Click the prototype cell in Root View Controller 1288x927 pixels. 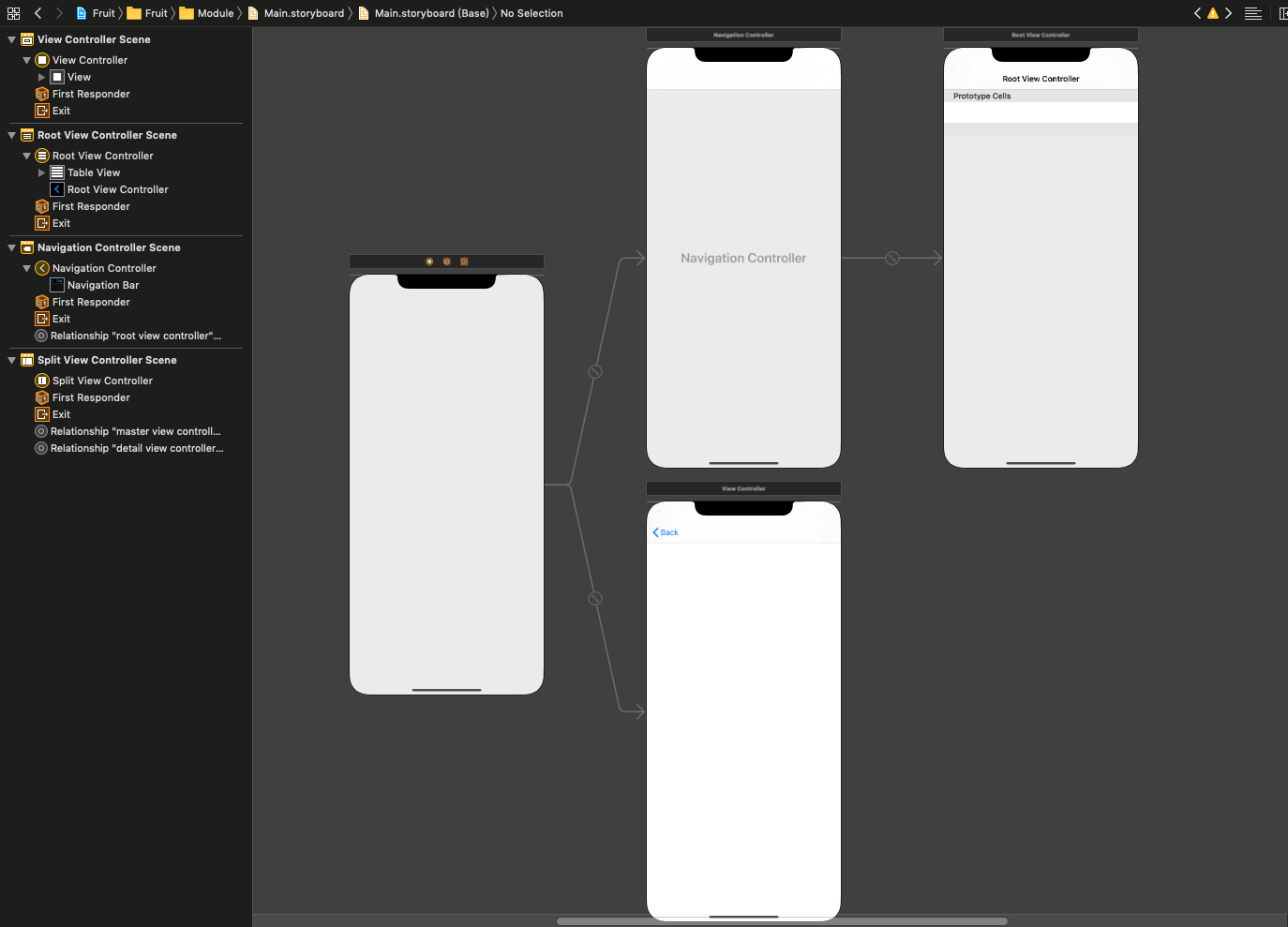pyautogui.click(x=1041, y=112)
